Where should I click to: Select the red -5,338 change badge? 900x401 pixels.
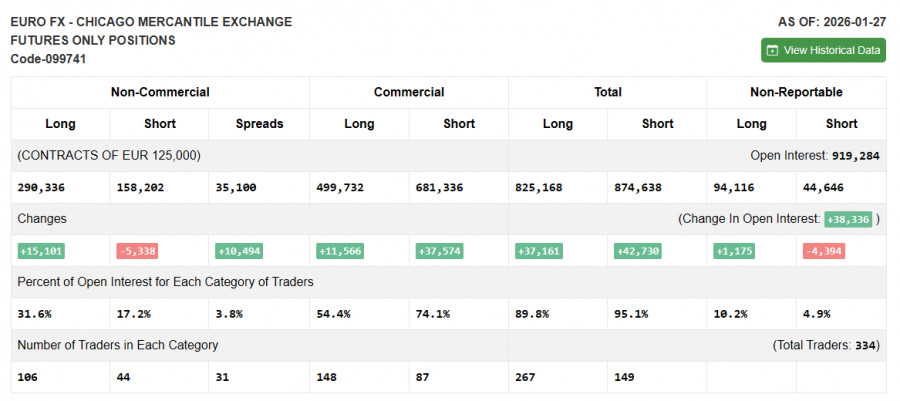pyautogui.click(x=136, y=251)
